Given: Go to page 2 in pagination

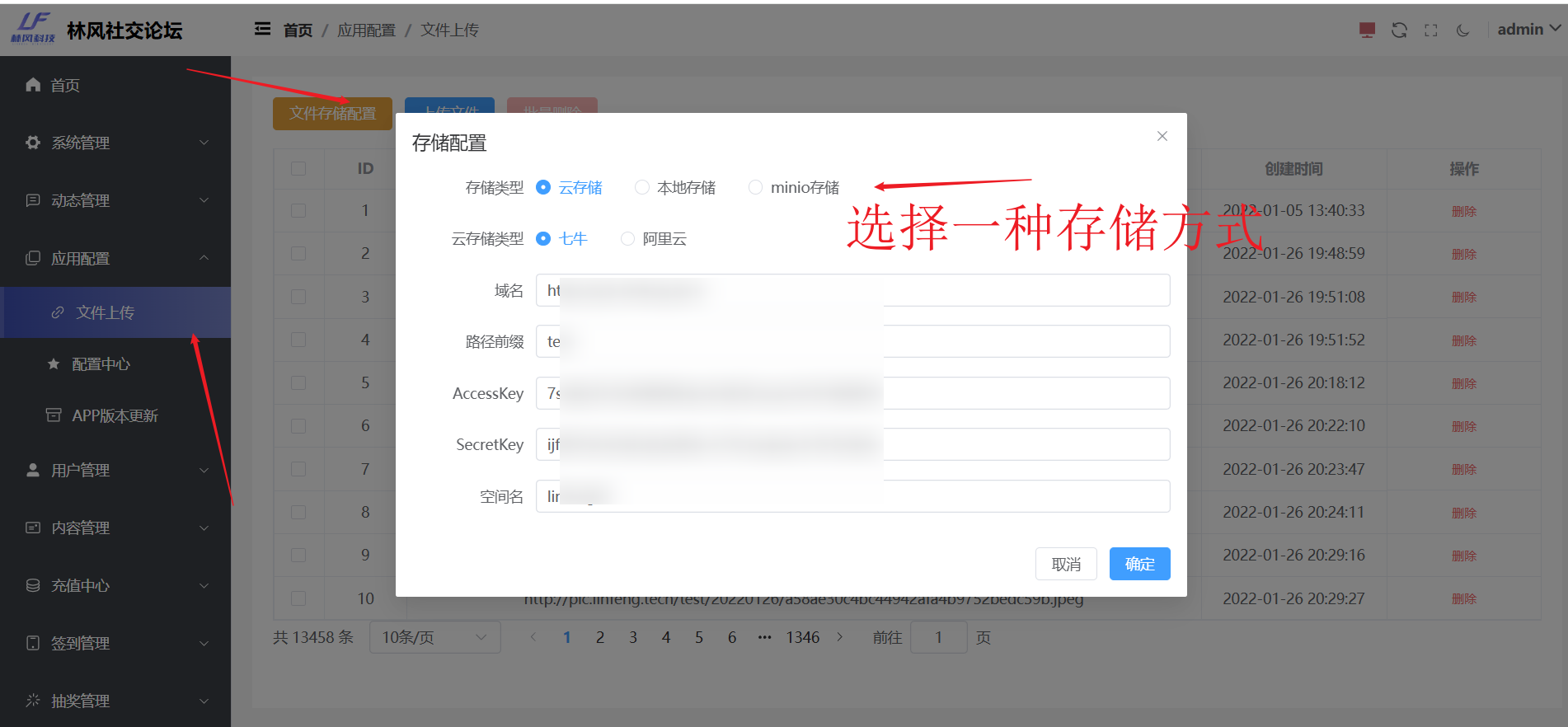Looking at the screenshot, I should pos(600,637).
